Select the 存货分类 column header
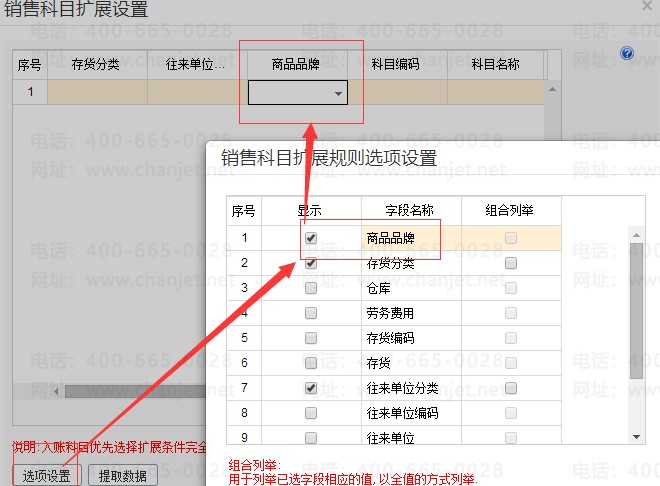 [x=96, y=65]
